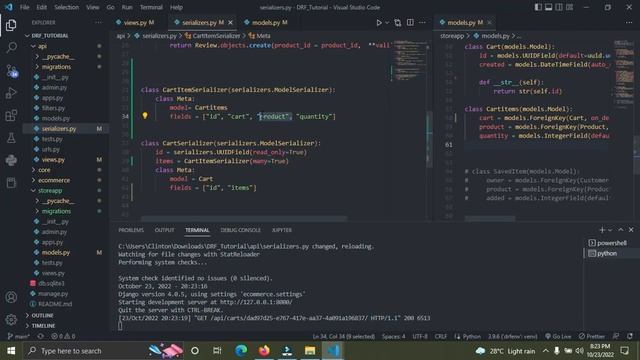The width and height of the screenshot is (640, 360).
Task: Change indentation via Spaces: 4
Action: [x=393, y=336]
